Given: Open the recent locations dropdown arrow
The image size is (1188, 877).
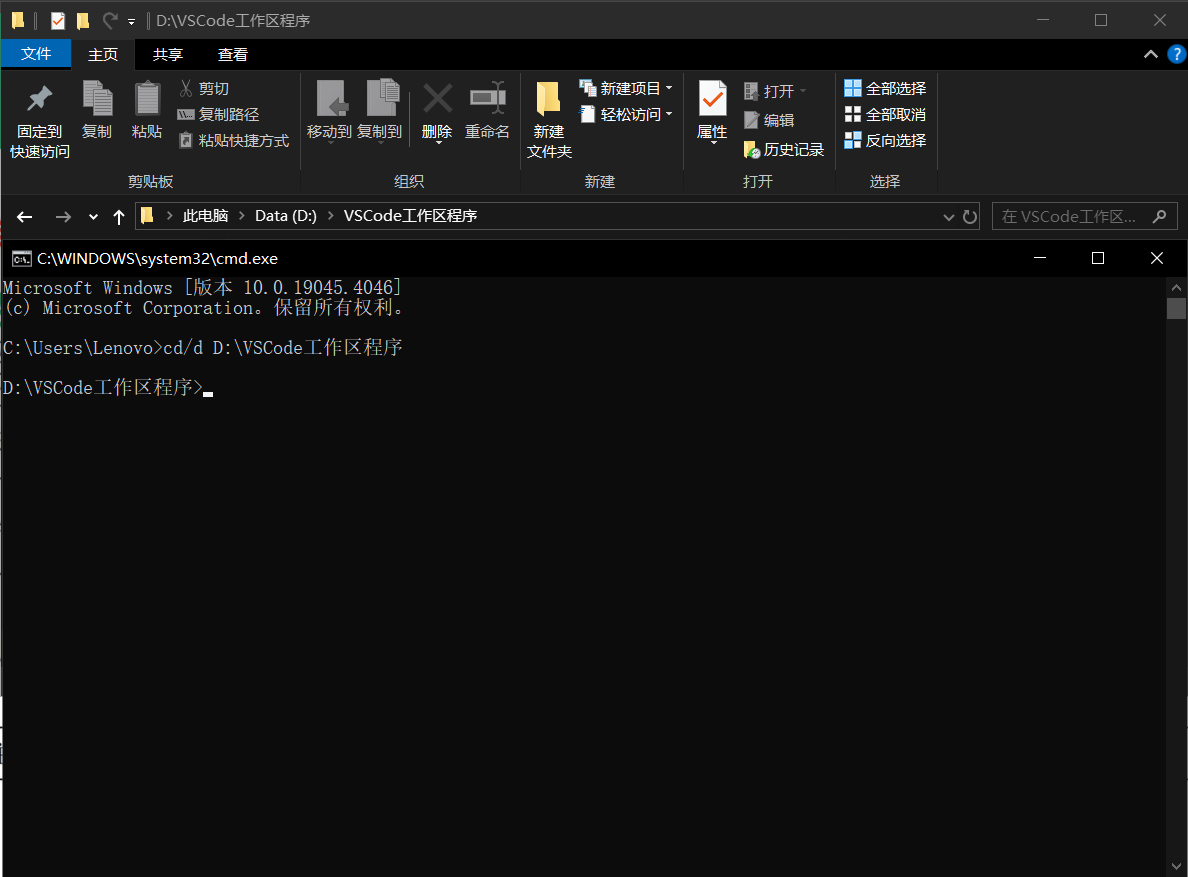Looking at the screenshot, I should click(x=93, y=217).
